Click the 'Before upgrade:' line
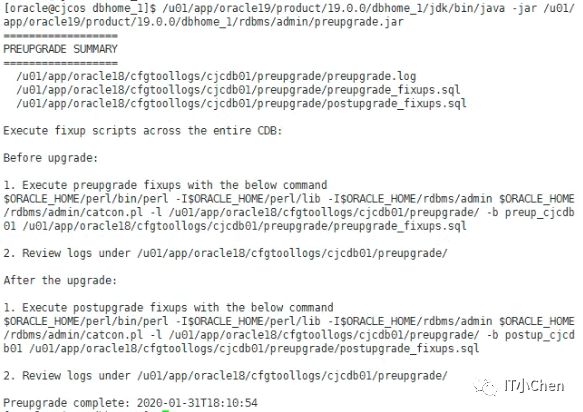The height and width of the screenshot is (412, 583). coord(51,158)
